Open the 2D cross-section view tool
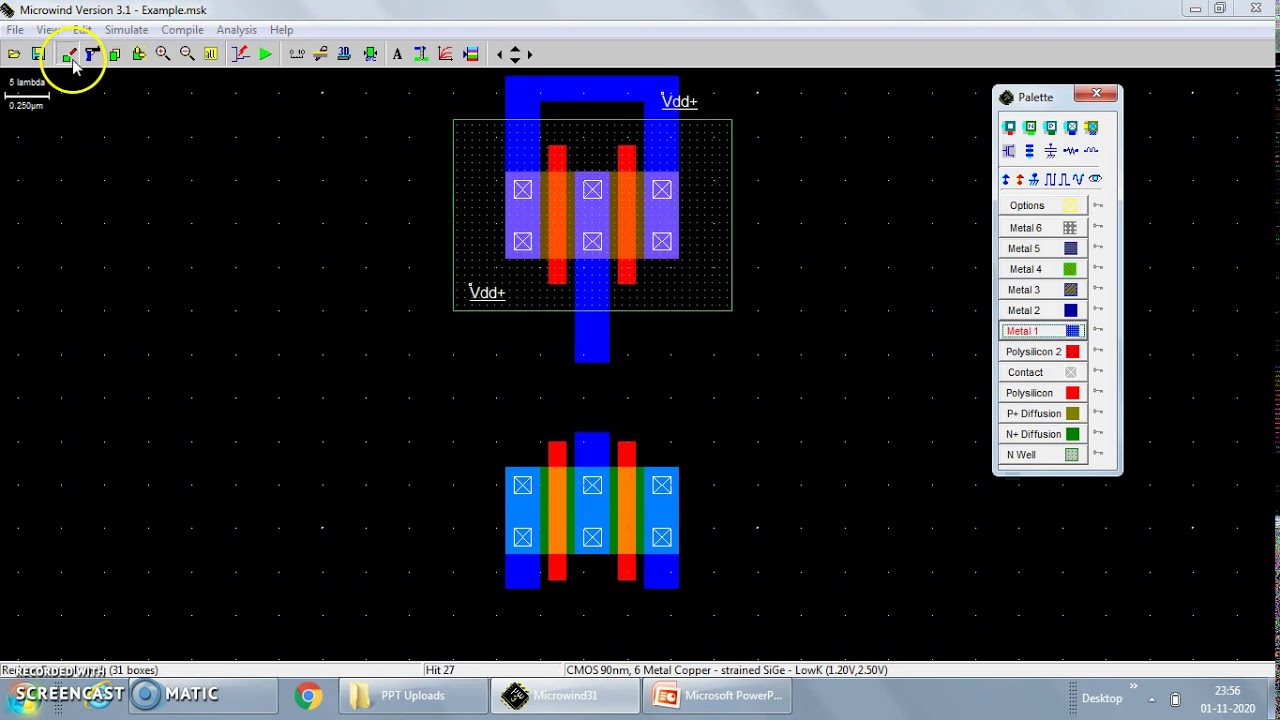Viewport: 1280px width, 720px height. (321, 54)
